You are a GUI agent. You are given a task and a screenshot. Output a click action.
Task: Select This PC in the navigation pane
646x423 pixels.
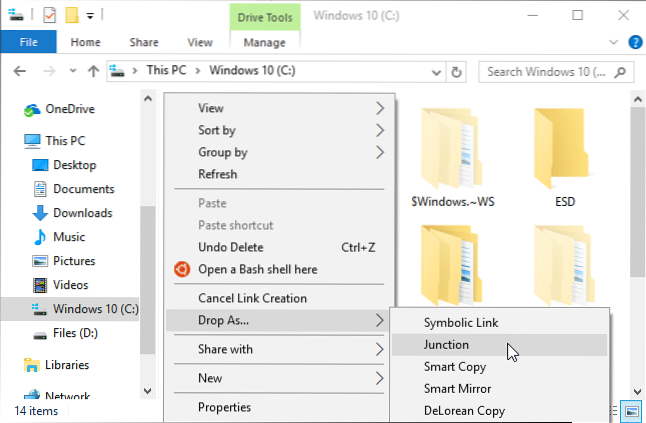tap(55, 141)
